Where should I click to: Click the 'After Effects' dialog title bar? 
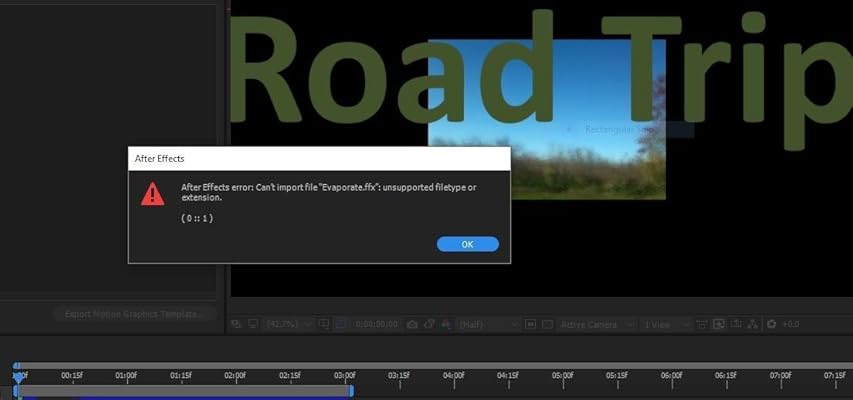(x=319, y=159)
